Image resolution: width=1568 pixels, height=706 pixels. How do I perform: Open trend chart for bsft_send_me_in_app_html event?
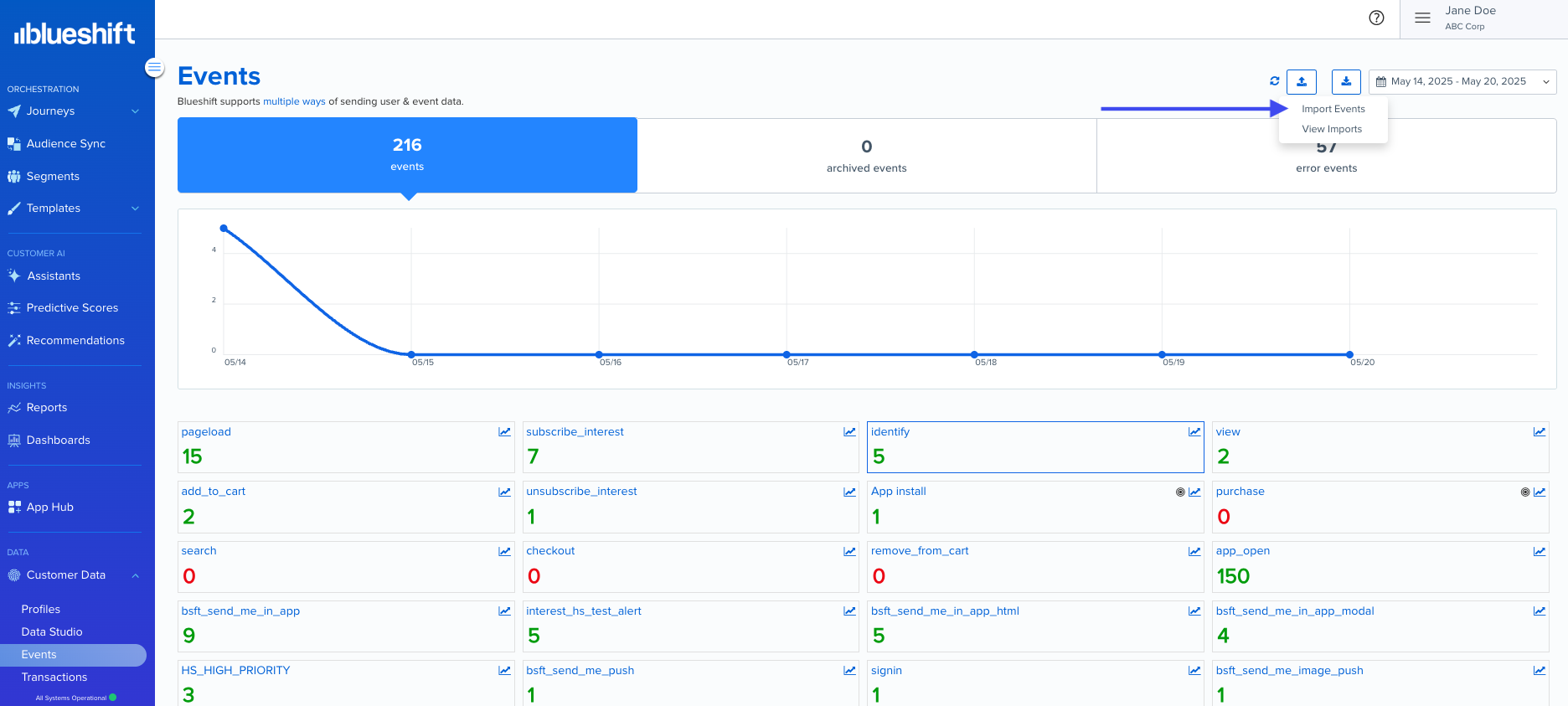(1194, 611)
